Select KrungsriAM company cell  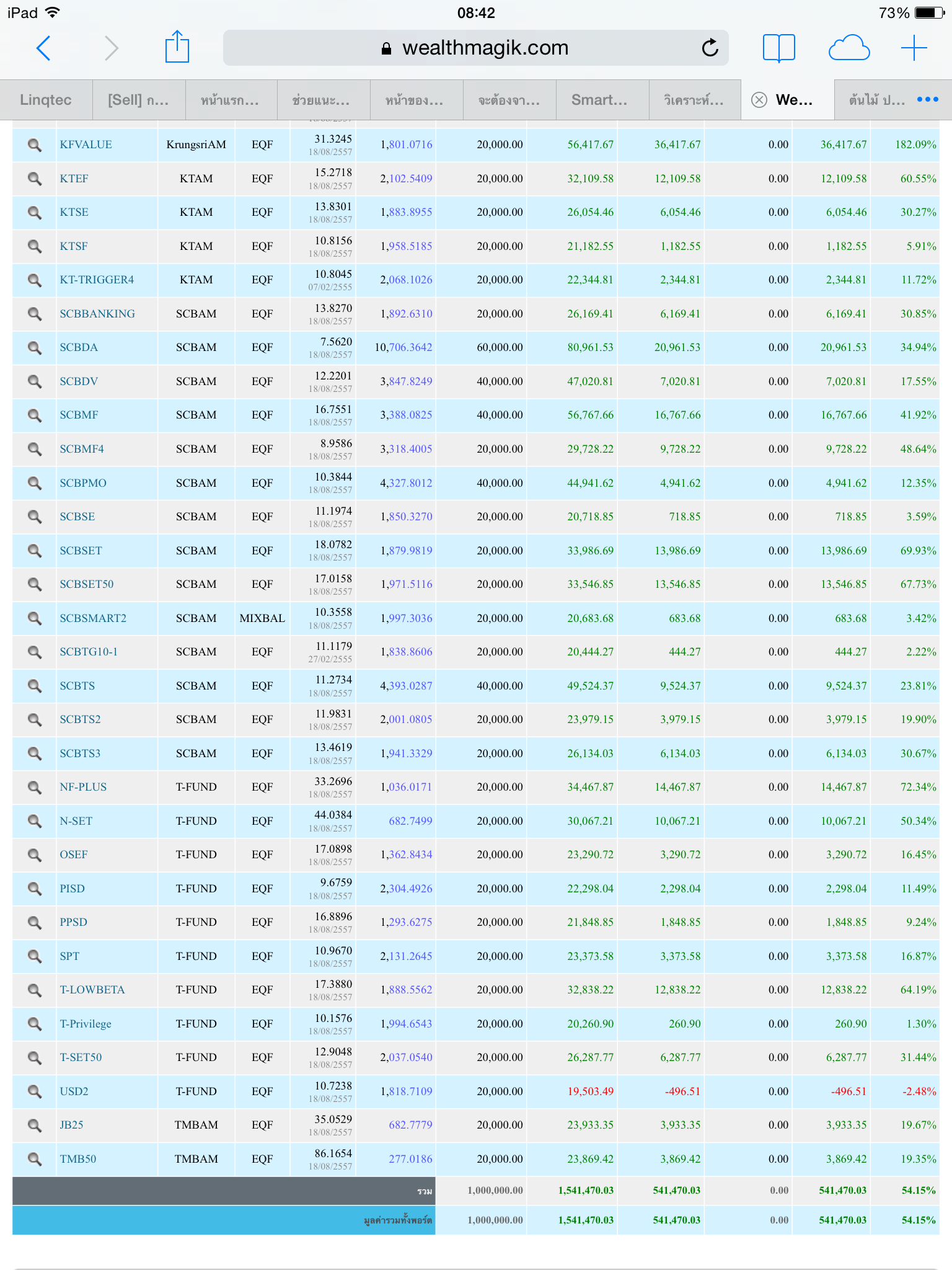click(x=196, y=144)
